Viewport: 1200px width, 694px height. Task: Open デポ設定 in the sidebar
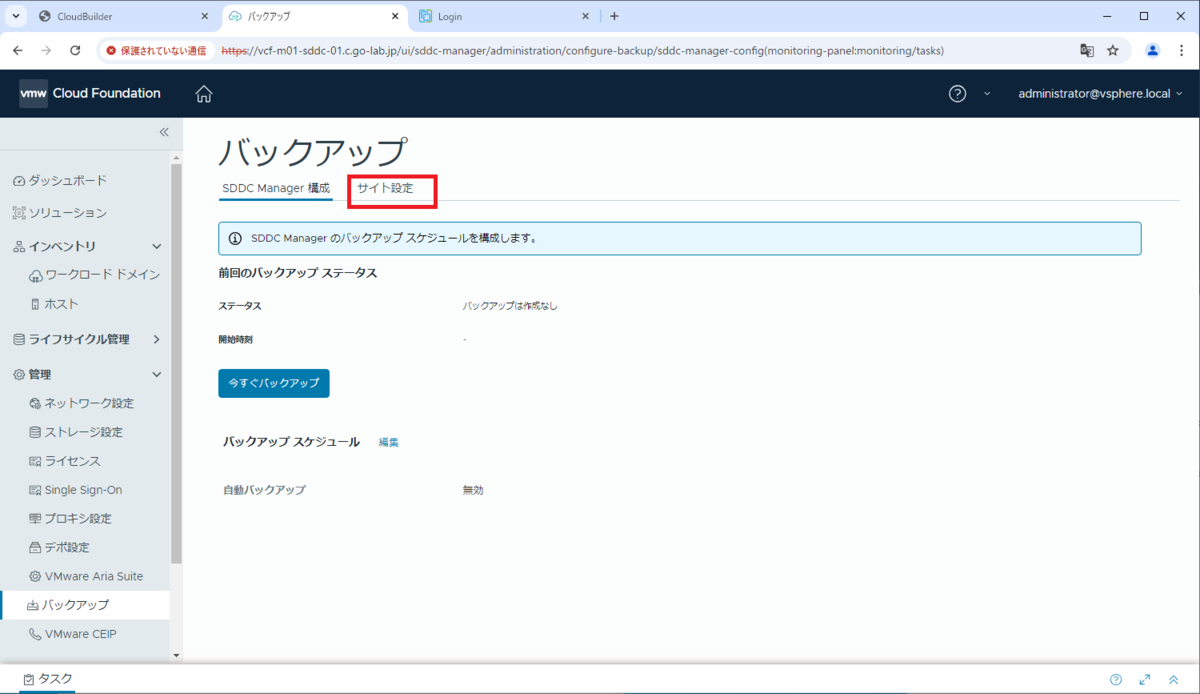pos(60,547)
